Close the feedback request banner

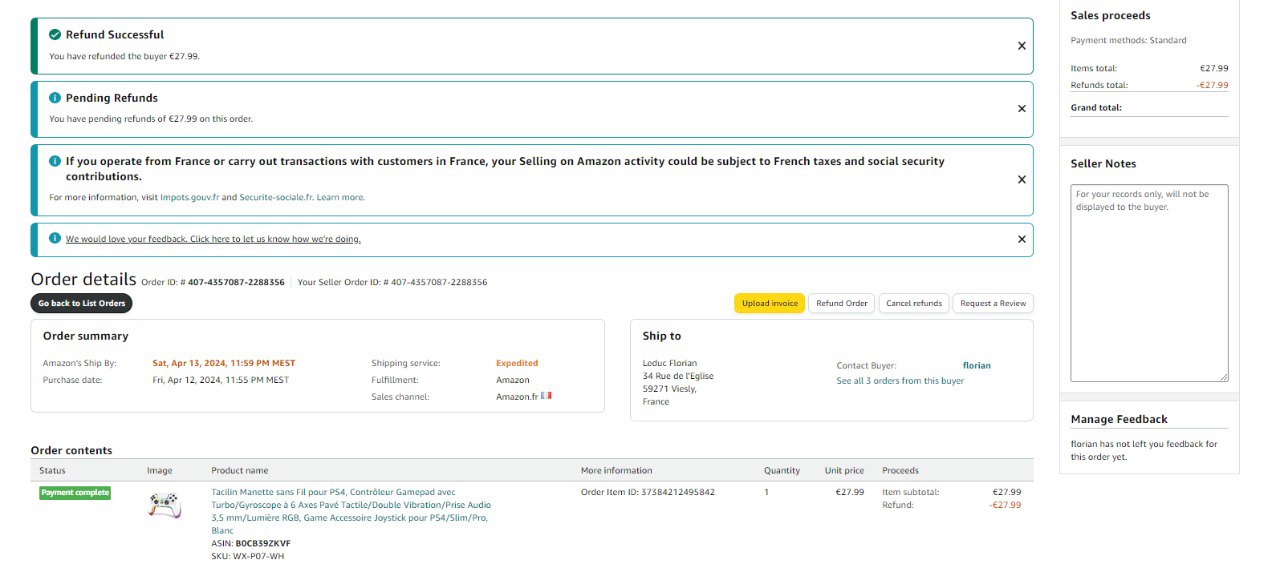pyautogui.click(x=1021, y=240)
